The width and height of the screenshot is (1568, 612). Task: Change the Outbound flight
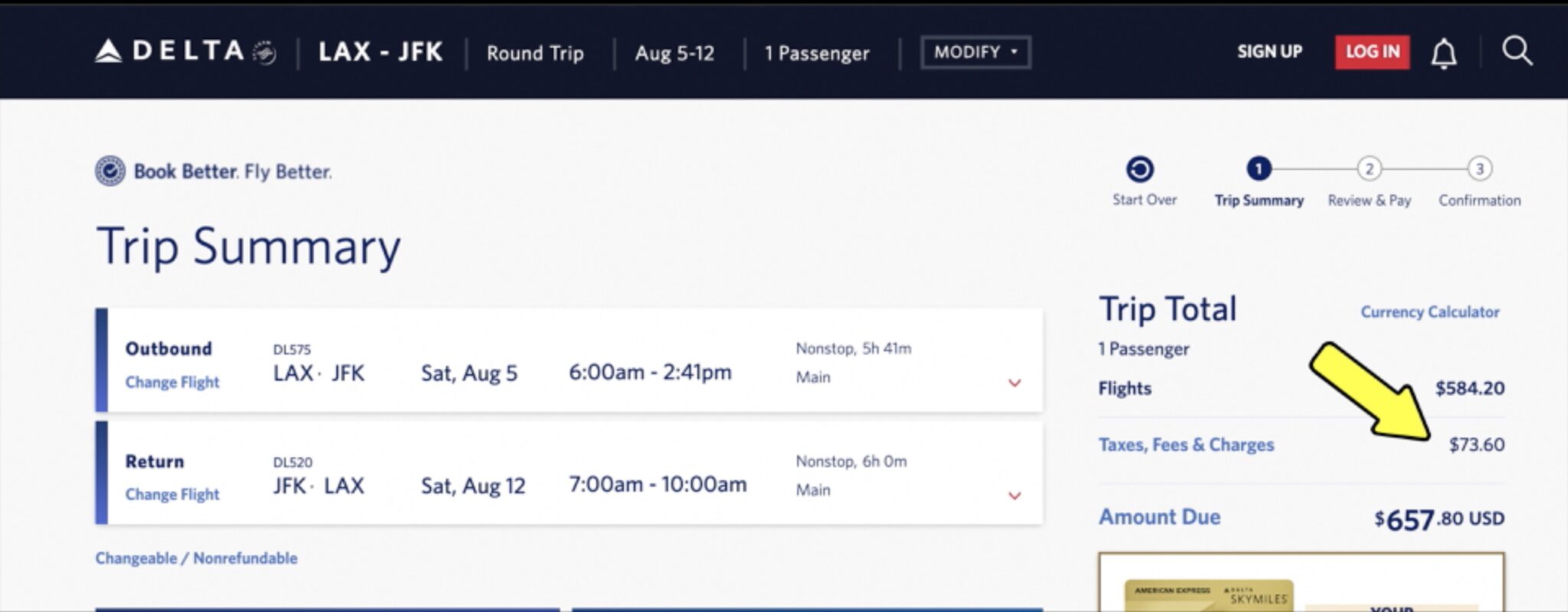point(172,382)
